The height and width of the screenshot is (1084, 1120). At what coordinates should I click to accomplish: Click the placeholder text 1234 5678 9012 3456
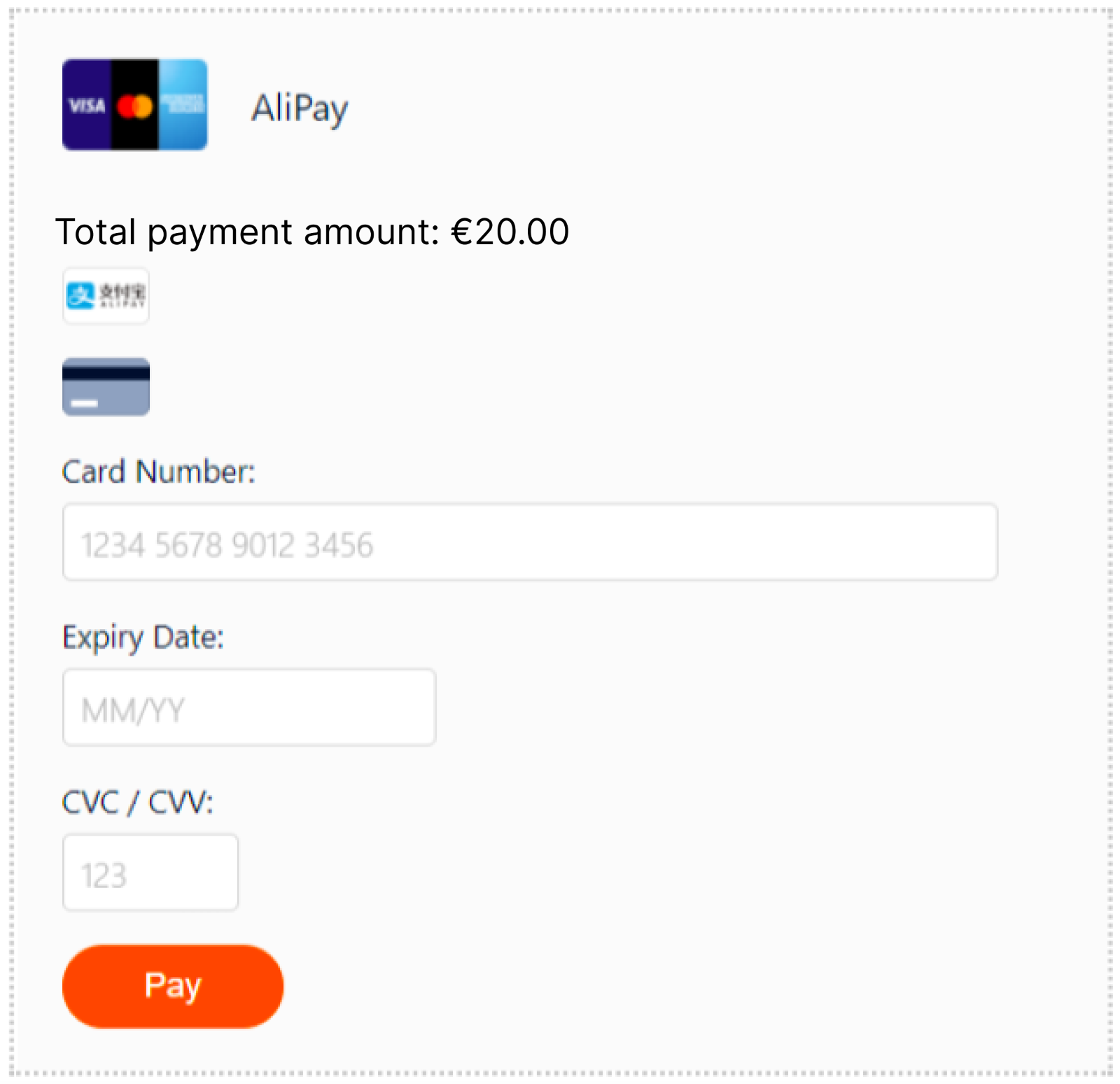(226, 544)
